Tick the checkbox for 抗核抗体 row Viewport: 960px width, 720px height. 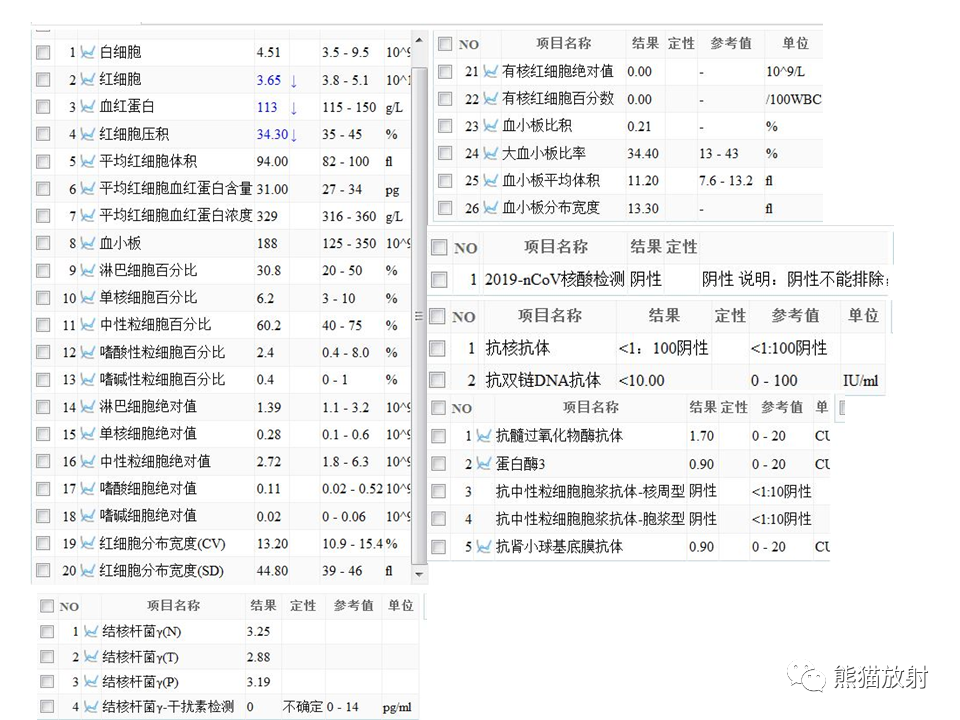point(437,348)
